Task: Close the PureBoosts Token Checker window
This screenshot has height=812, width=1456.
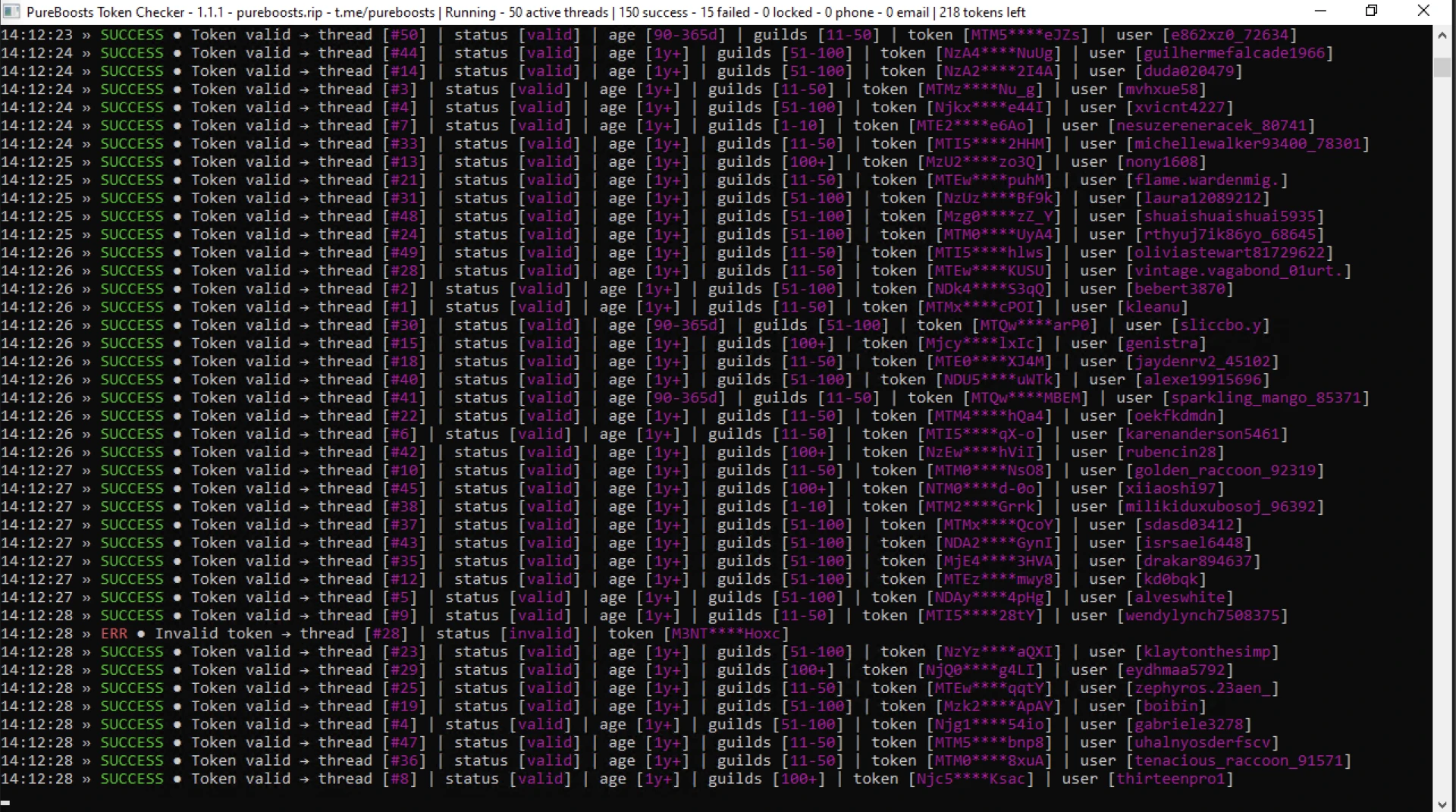Action: [x=1423, y=11]
